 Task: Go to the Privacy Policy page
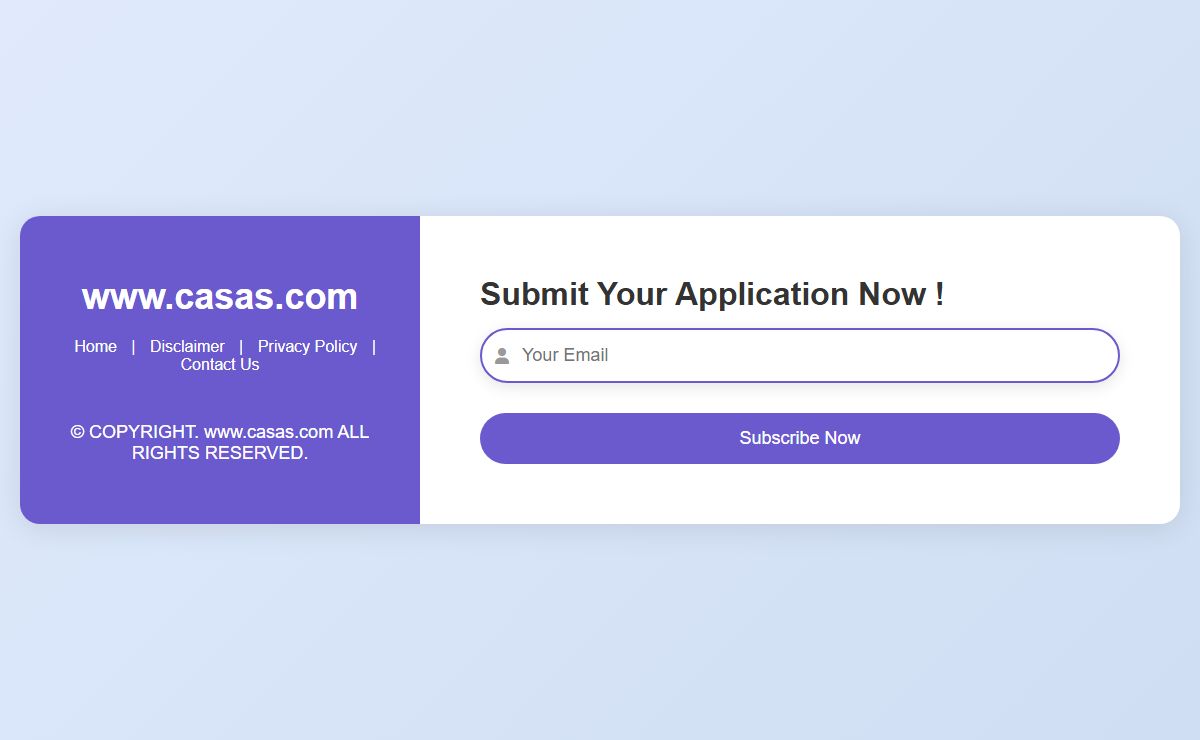(x=307, y=346)
